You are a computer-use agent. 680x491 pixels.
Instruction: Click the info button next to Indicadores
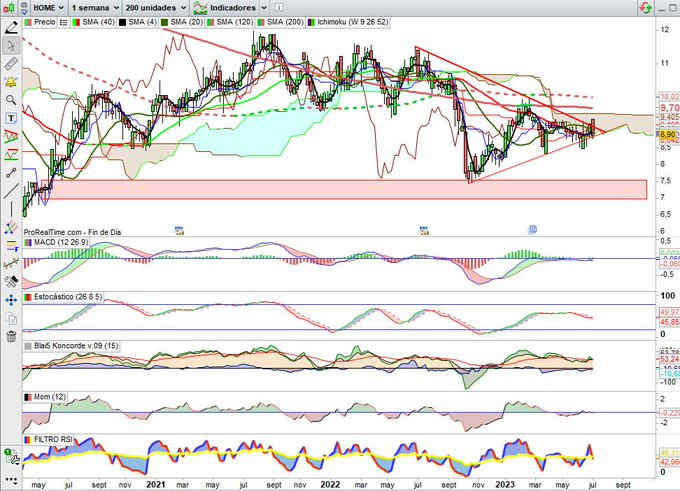pos(279,7)
